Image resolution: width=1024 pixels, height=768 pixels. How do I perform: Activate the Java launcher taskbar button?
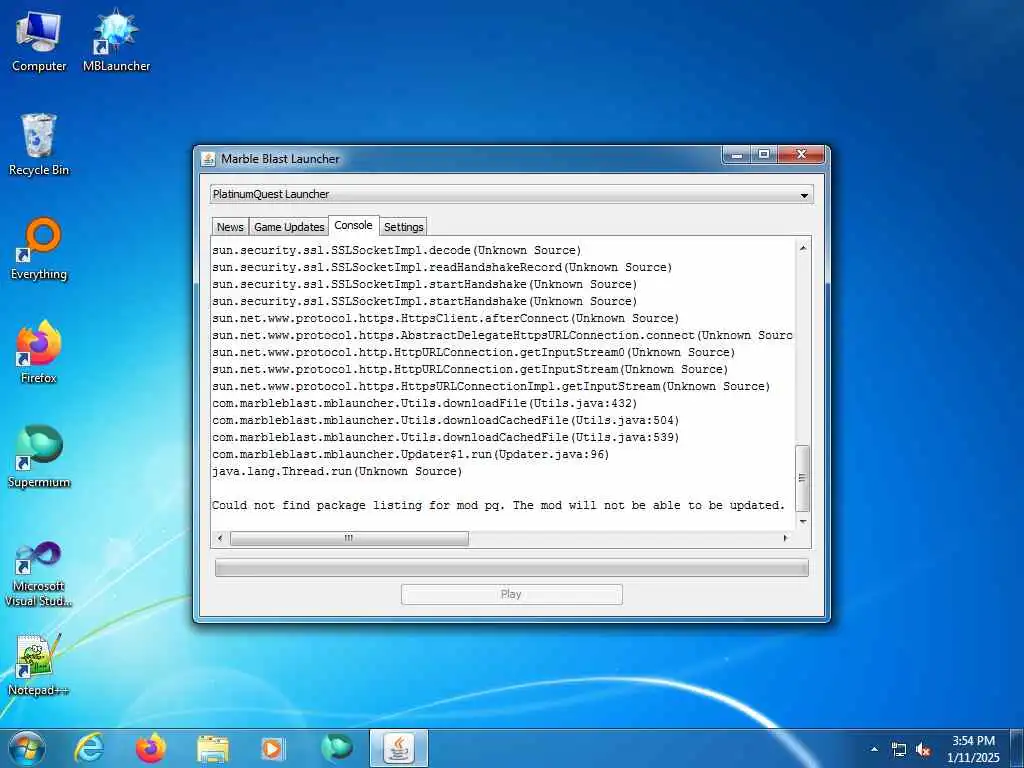pos(399,748)
